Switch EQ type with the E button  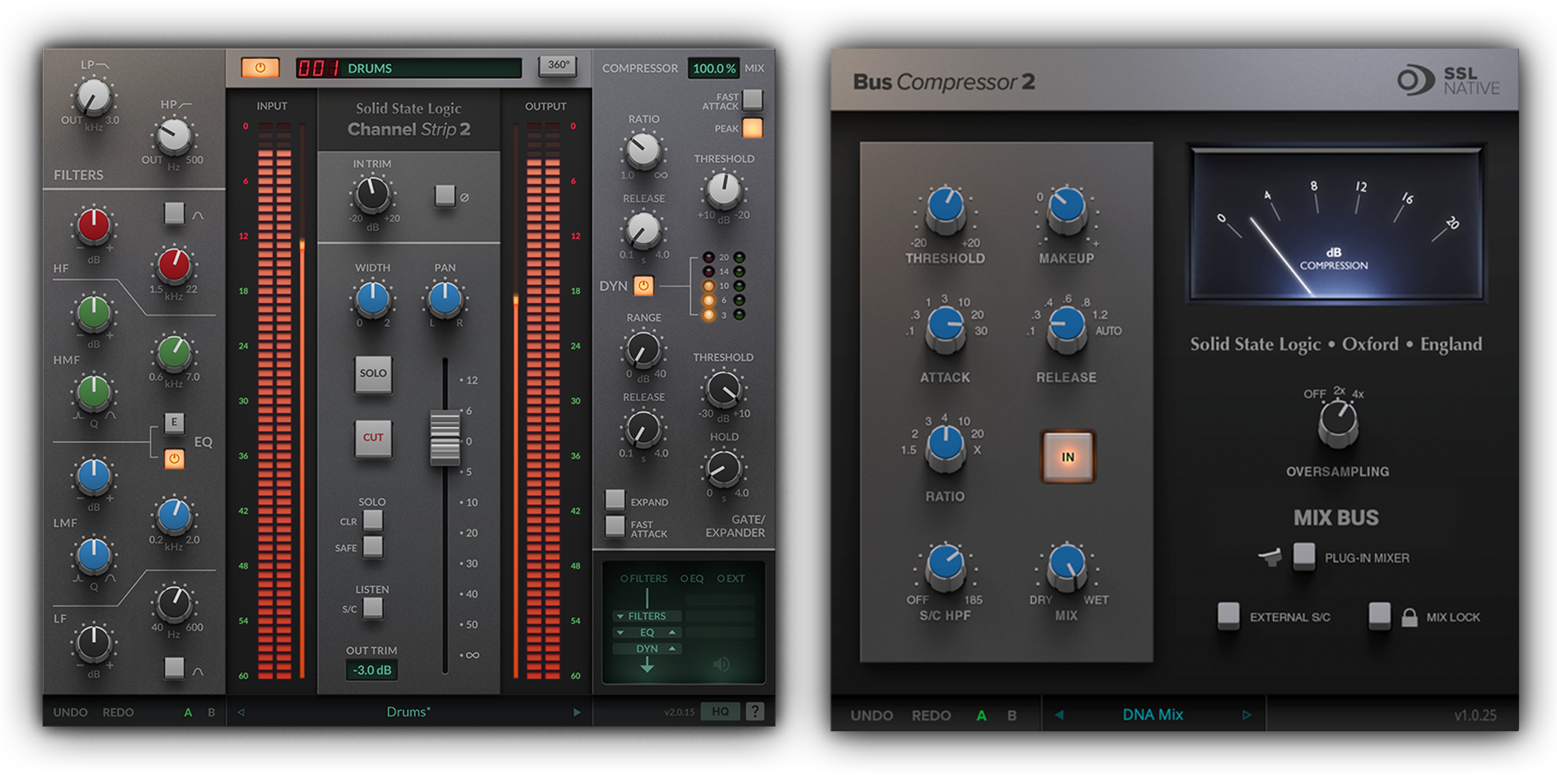174,422
